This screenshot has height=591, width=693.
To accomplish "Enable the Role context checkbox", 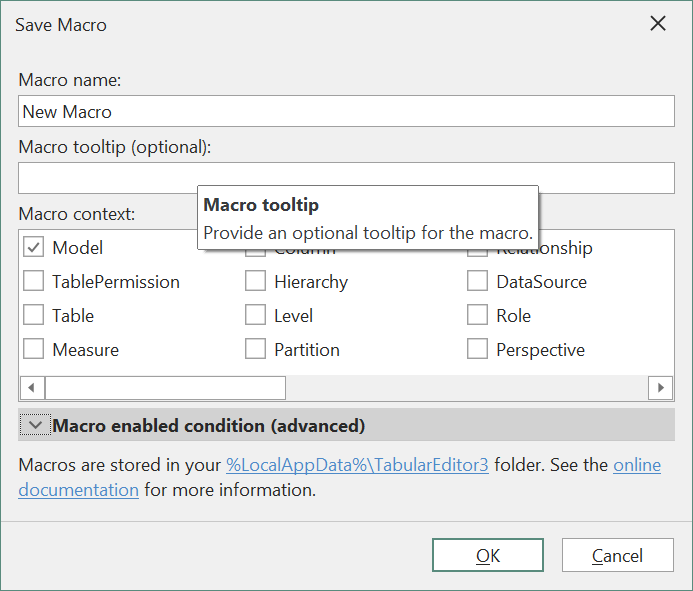I will [477, 316].
